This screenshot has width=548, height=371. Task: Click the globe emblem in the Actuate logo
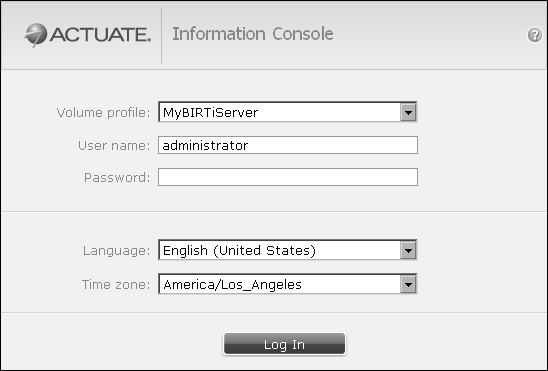point(35,35)
